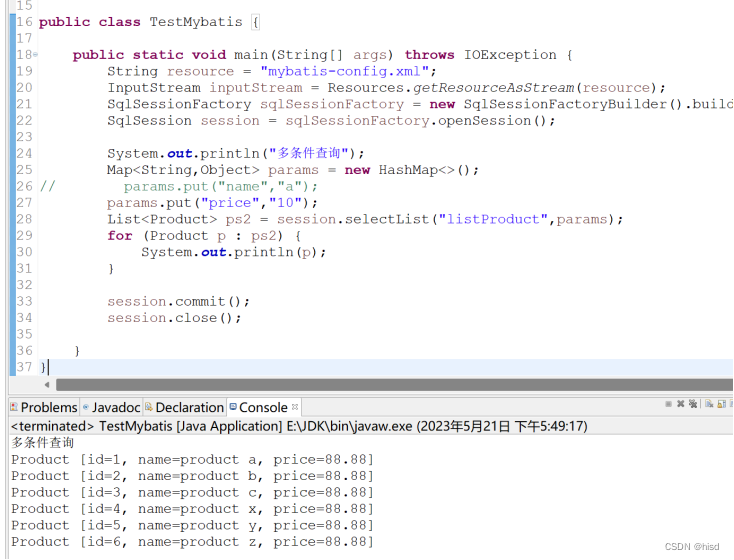Screen dimensions: 734x560
Task: Click line number 37 in the gutter
Action: [24, 367]
